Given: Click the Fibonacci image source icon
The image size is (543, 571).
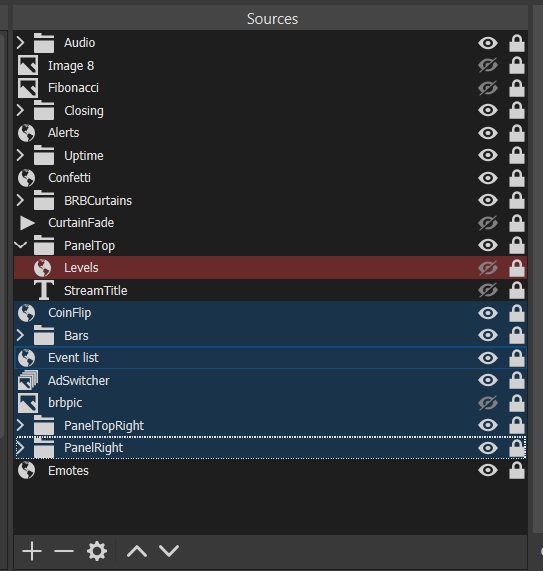Looking at the screenshot, I should pos(28,88).
